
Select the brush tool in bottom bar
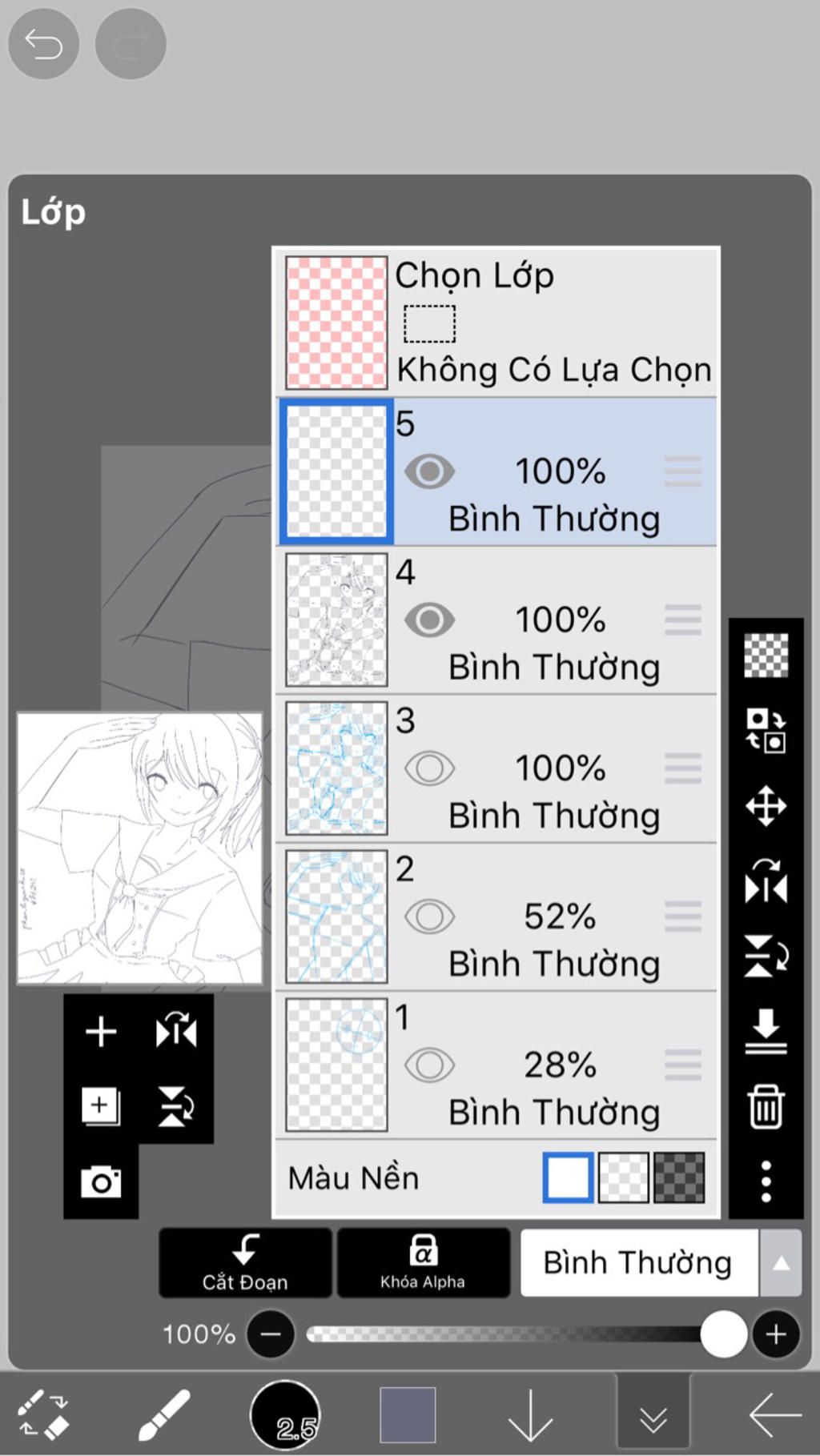[x=163, y=1414]
